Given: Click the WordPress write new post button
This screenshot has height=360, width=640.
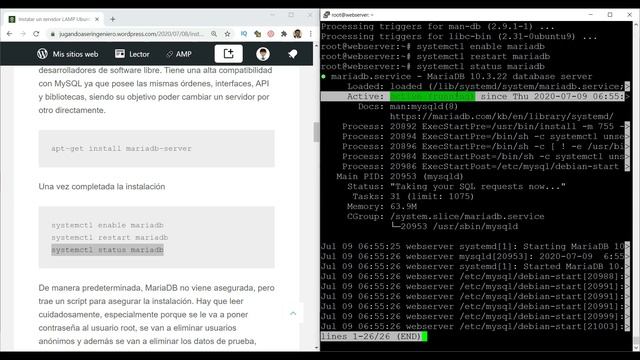Looking at the screenshot, I should click(x=229, y=53).
